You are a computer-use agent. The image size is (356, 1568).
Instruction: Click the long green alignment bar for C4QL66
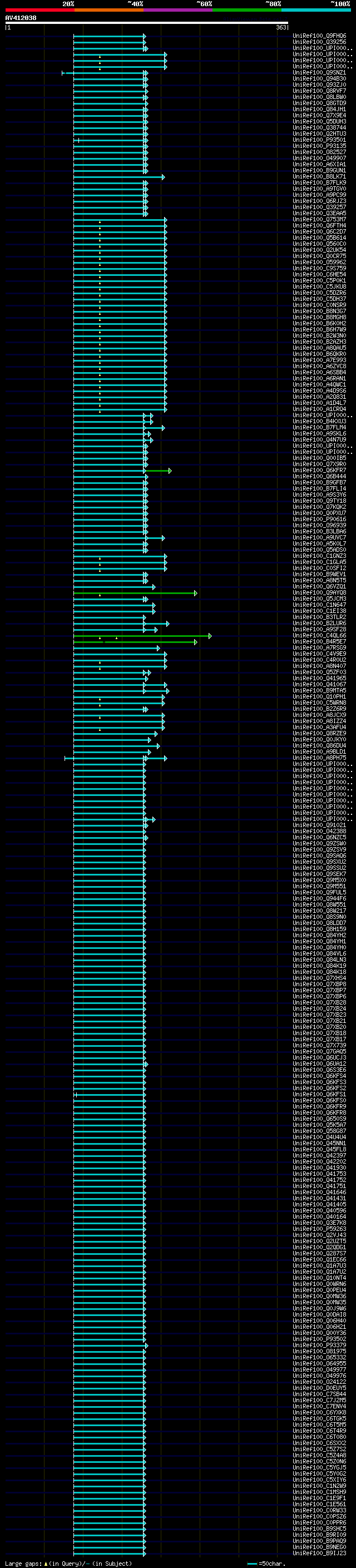[142, 635]
